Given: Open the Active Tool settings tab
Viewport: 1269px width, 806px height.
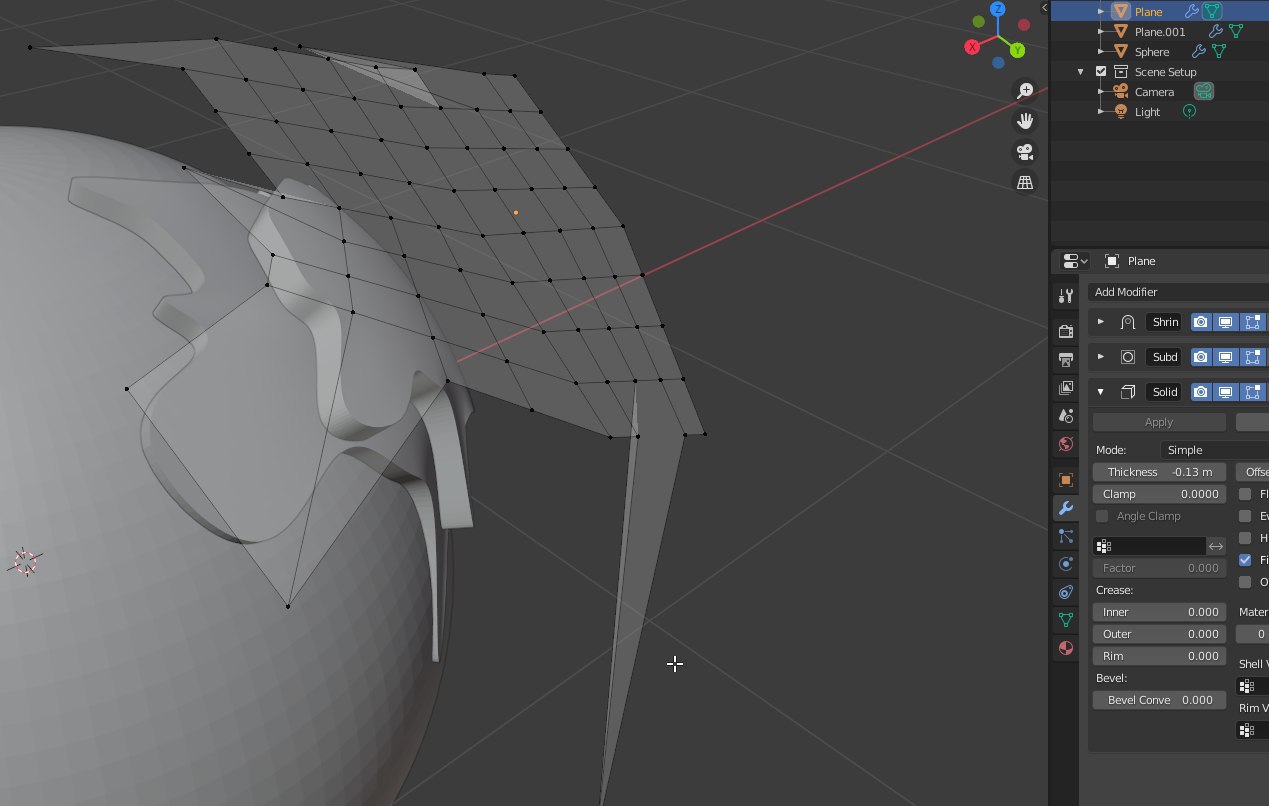Looking at the screenshot, I should pyautogui.click(x=1066, y=296).
